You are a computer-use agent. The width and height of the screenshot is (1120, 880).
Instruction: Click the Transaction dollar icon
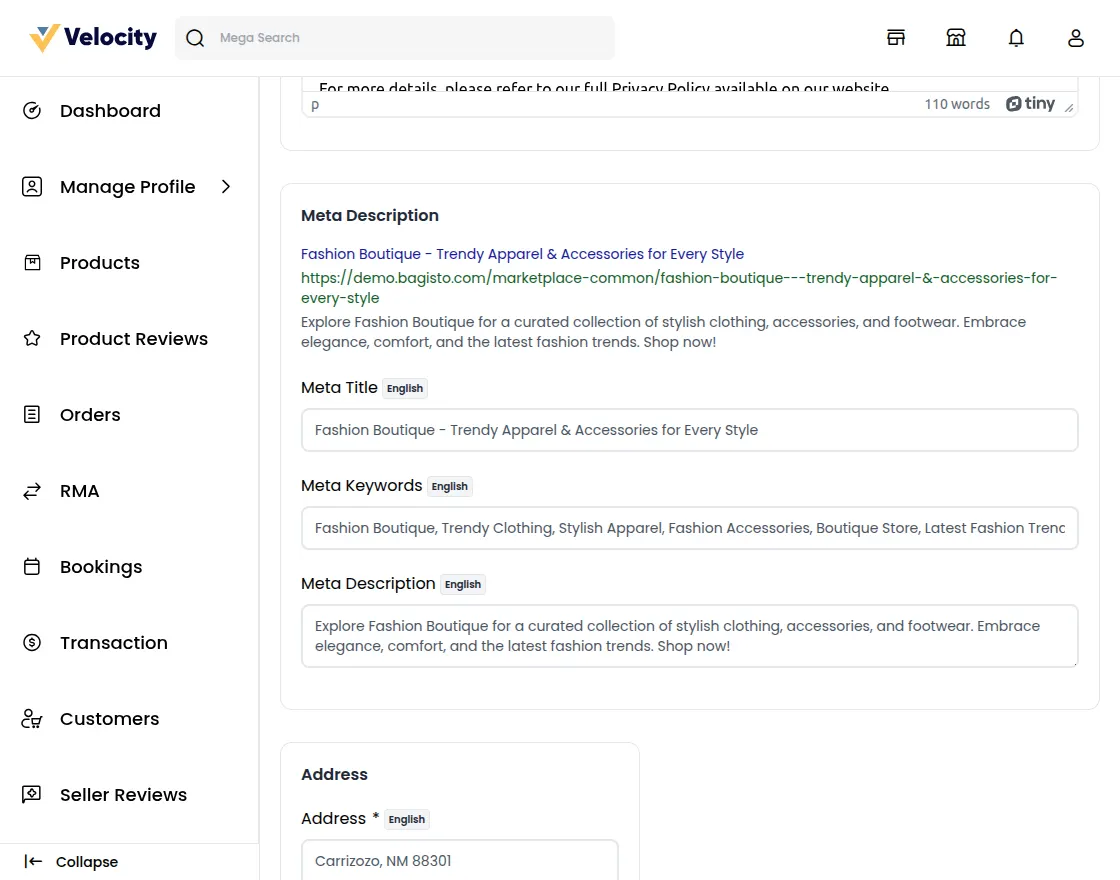click(x=32, y=643)
